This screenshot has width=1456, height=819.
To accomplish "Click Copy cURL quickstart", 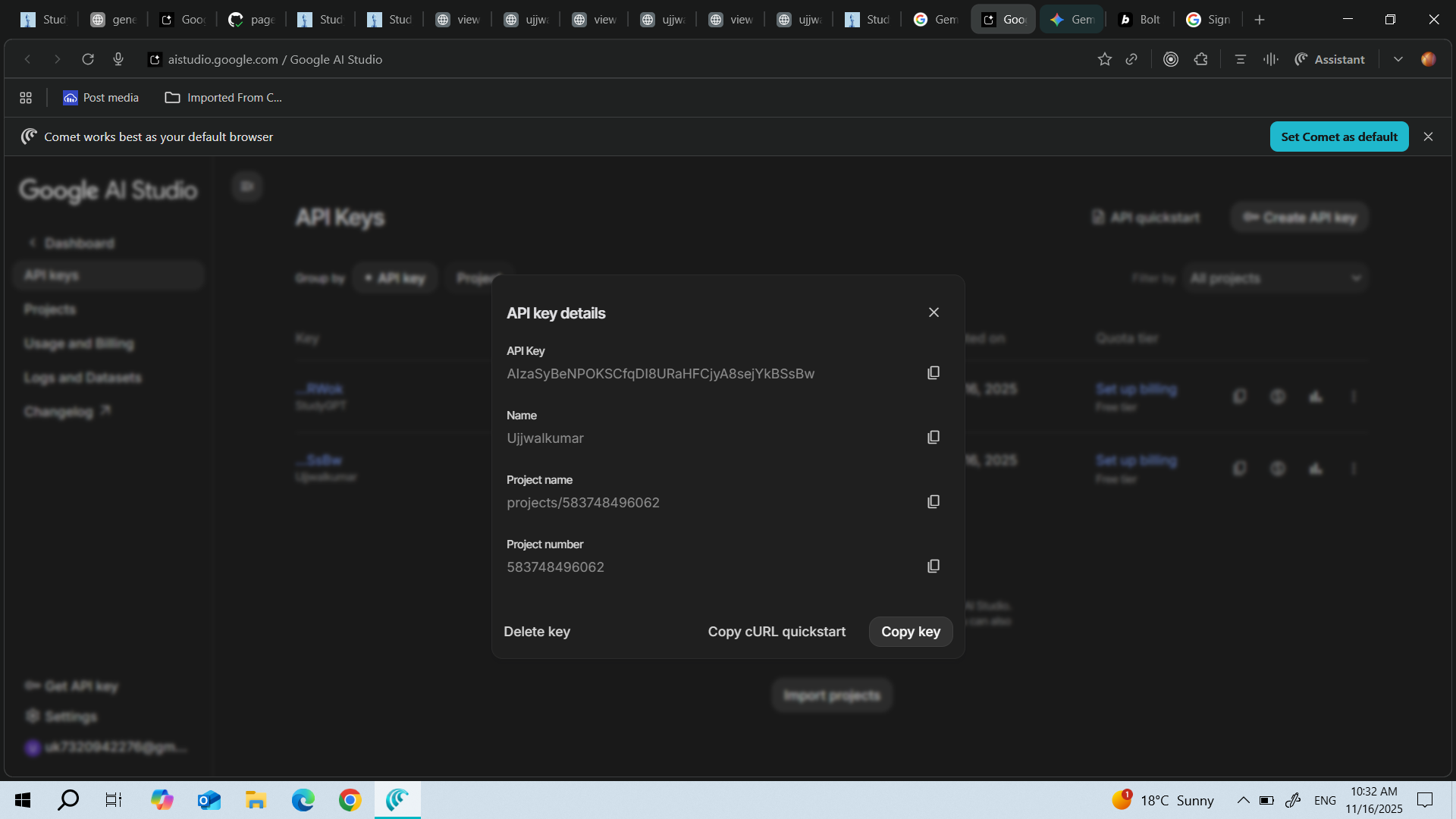I will pos(776,631).
